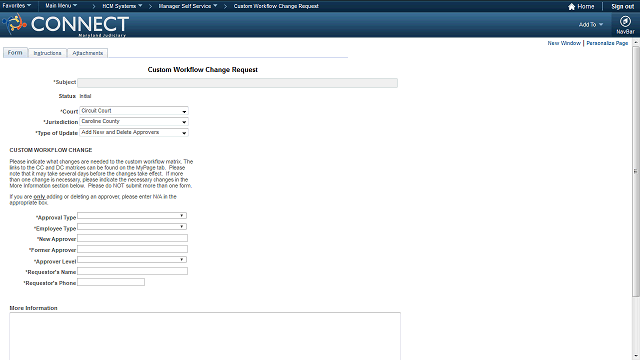640x360 pixels.
Task: Click the Former Approver field
Action: click(133, 249)
